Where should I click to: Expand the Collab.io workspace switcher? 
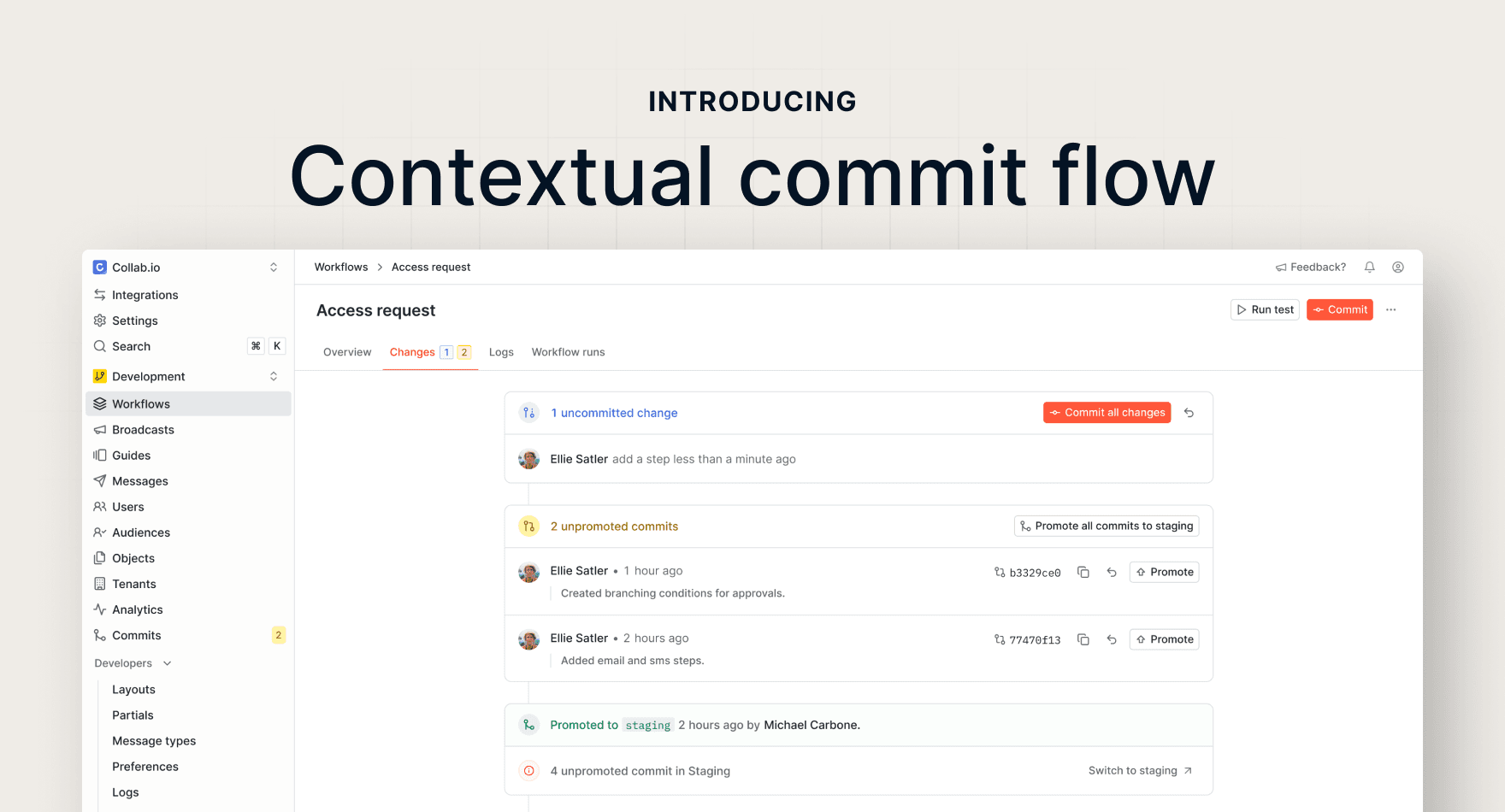[274, 268]
